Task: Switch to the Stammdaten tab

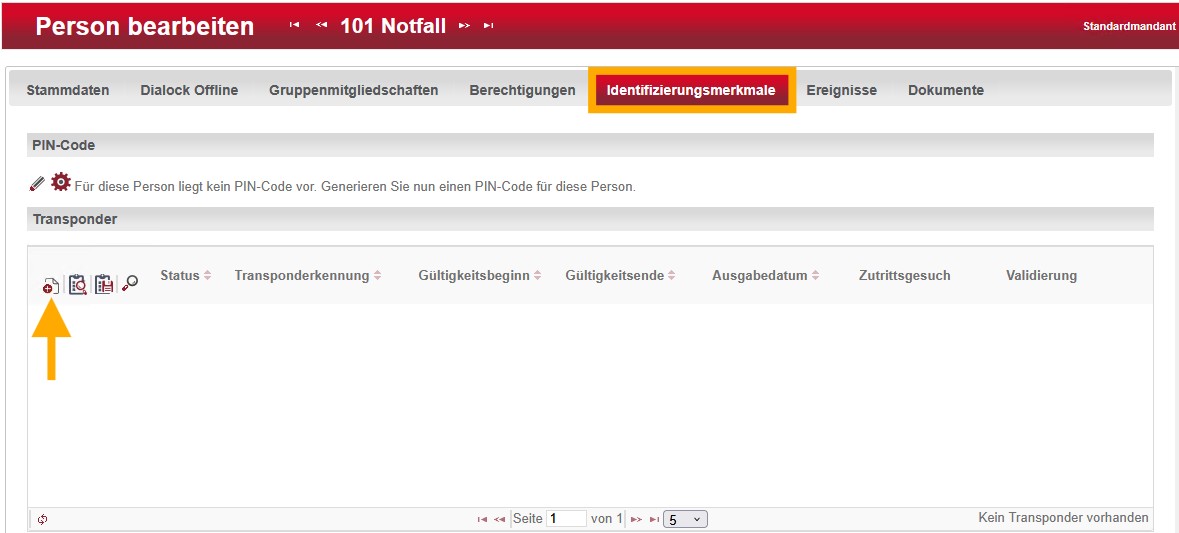Action: 68,90
